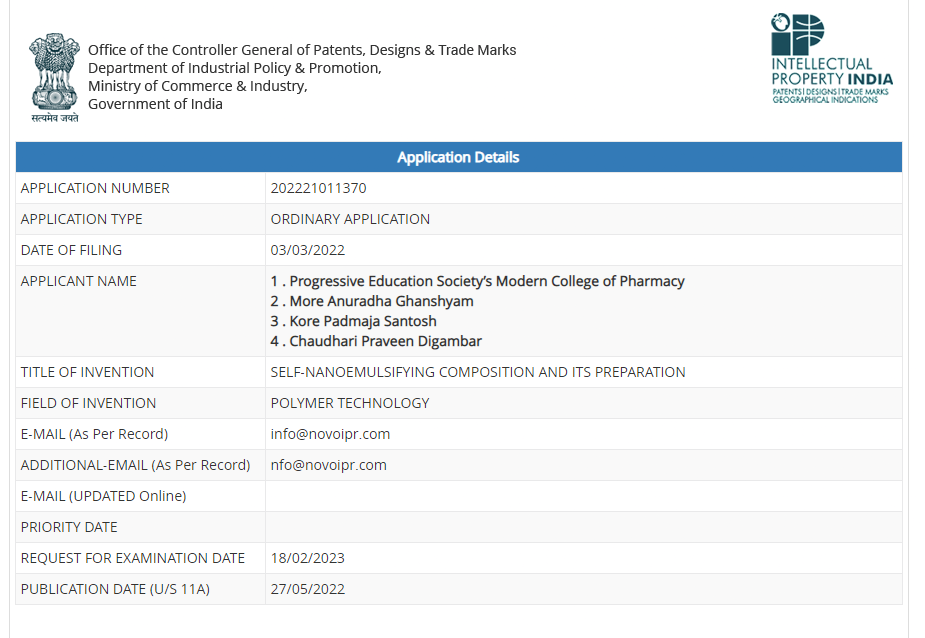Click applicant Kore Padmaja Santosh
The height and width of the screenshot is (638, 925).
pos(354,322)
